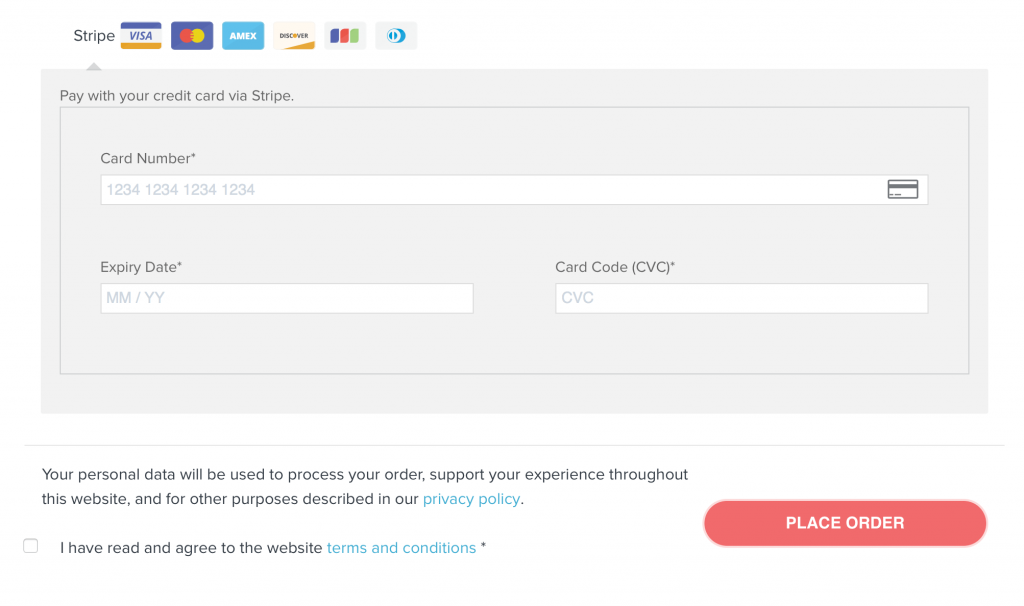Click the Expiry Date MM/YY field
Viewport: 1024px width, 606px height.
(x=286, y=298)
